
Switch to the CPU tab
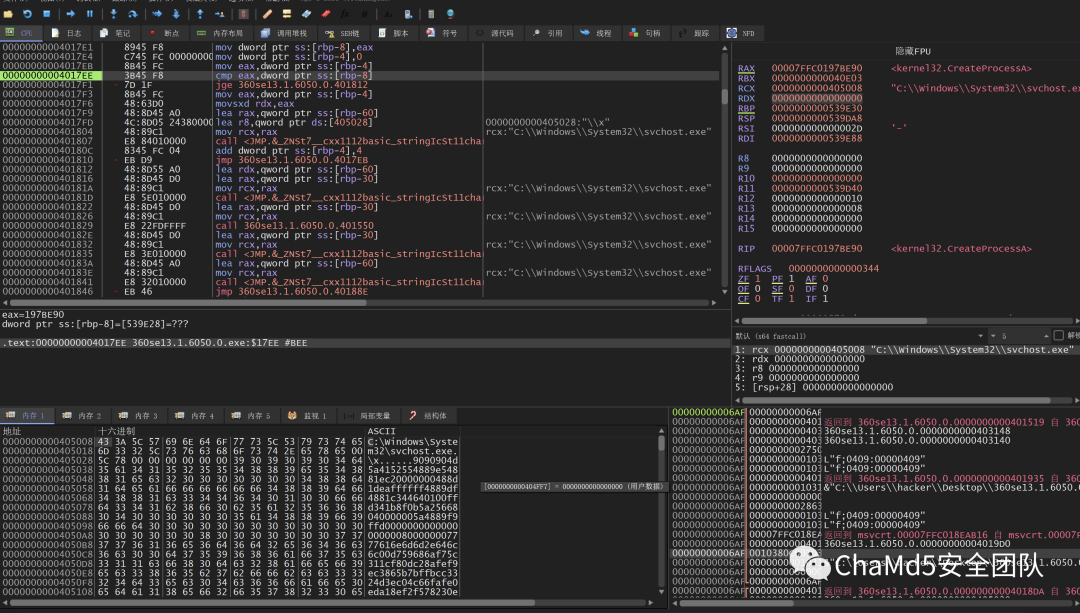(19, 33)
